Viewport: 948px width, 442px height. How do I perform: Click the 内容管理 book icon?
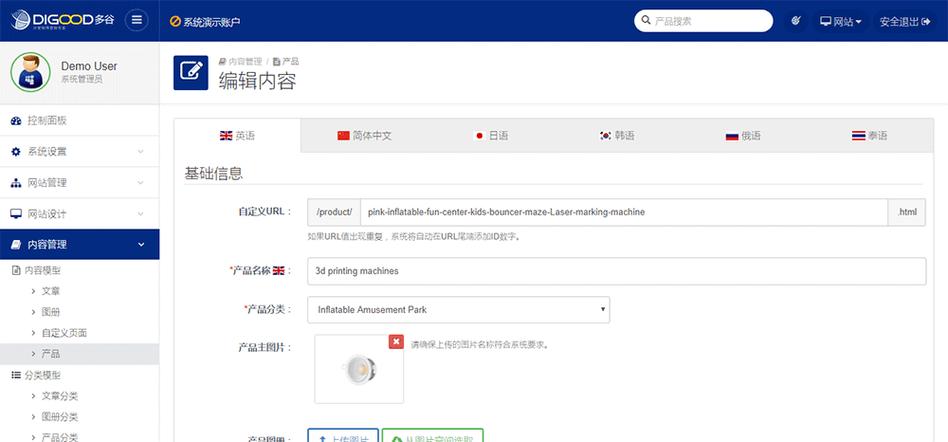coord(16,244)
